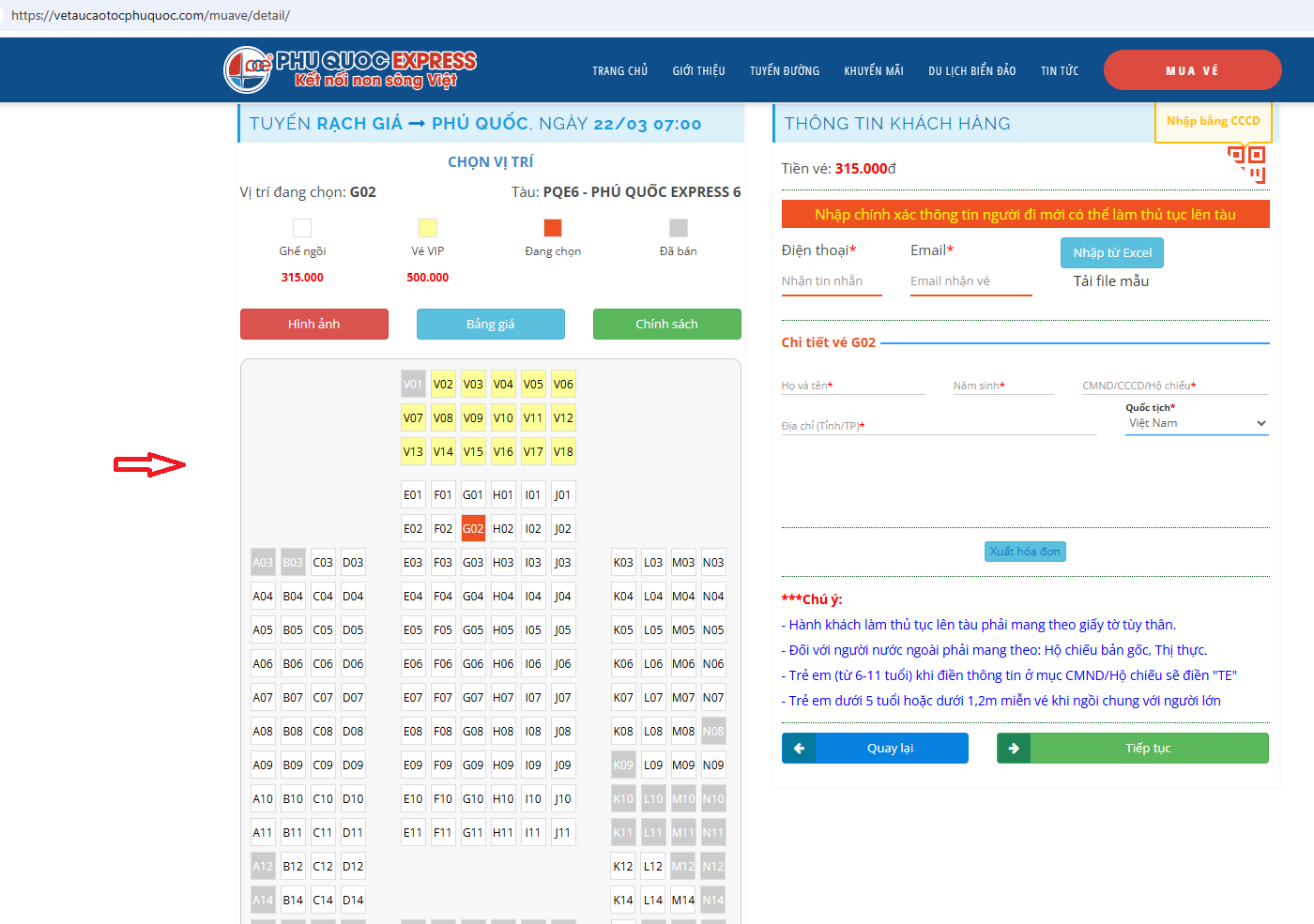Click the left arrow icon on Quay lại
The width and height of the screenshot is (1314, 924).
click(x=799, y=749)
